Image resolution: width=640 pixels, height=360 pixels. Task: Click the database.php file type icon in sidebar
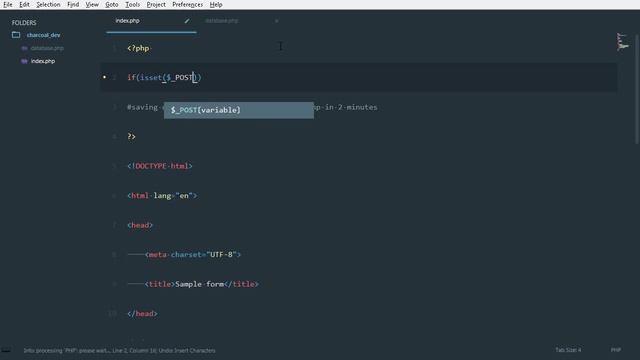coord(24,48)
